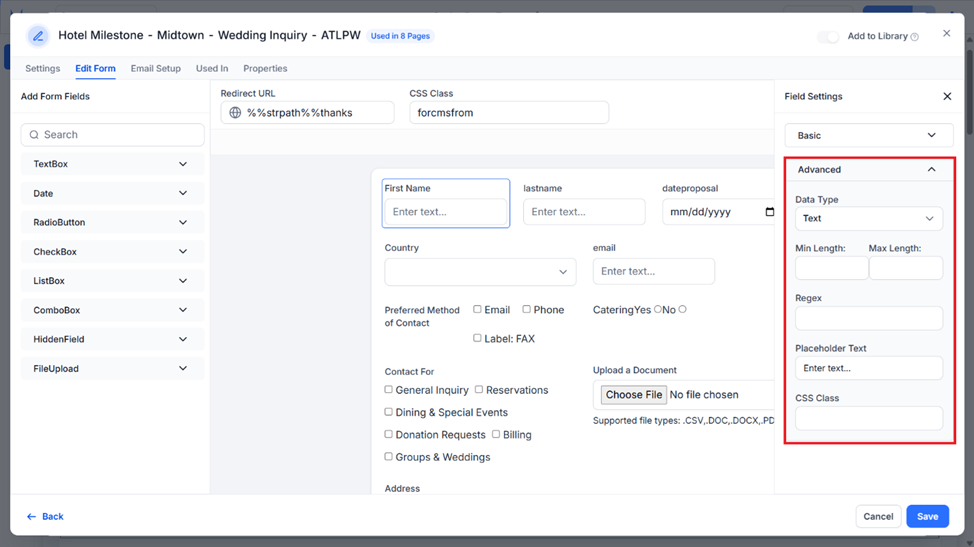Click the Supported file types text
Image resolution: width=974 pixels, height=547 pixels.
click(x=683, y=420)
